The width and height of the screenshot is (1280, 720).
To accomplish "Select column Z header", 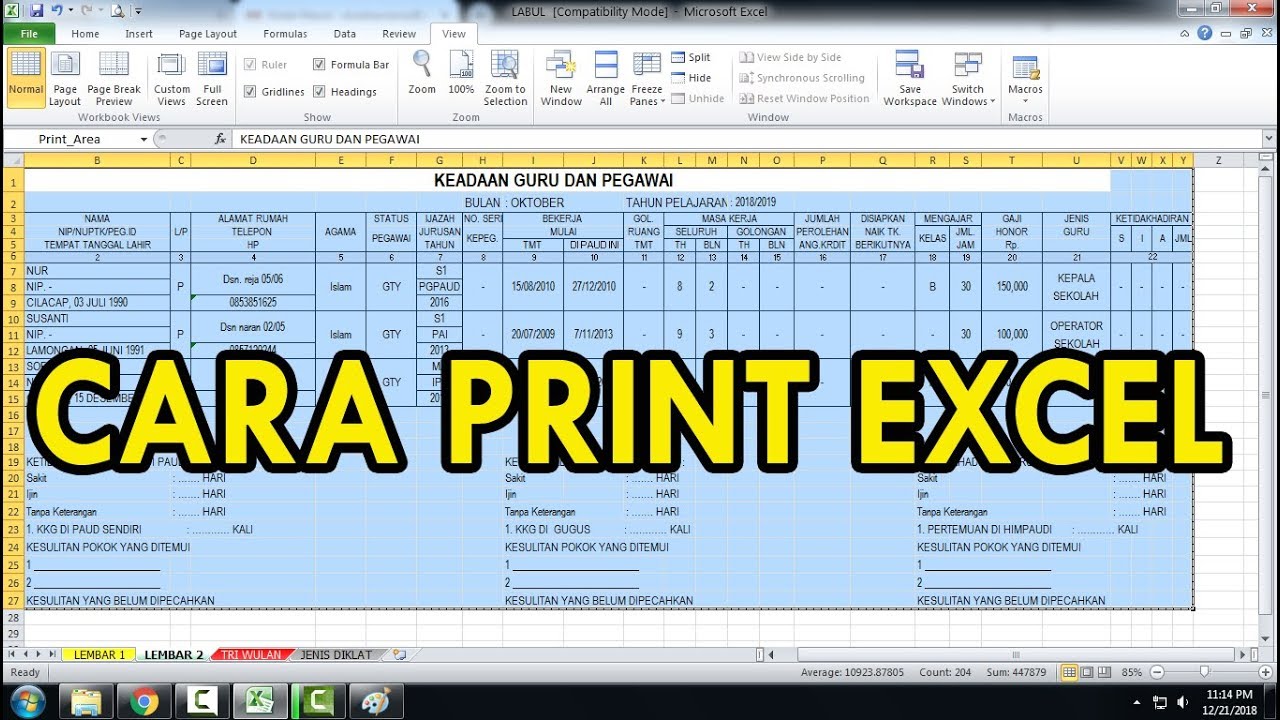I will (x=1218, y=160).
